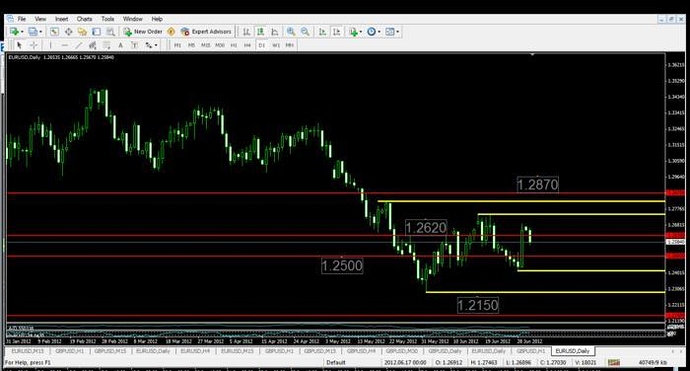This screenshot has height=371, width=690.
Task: Open the Insert menu
Action: coord(62,19)
